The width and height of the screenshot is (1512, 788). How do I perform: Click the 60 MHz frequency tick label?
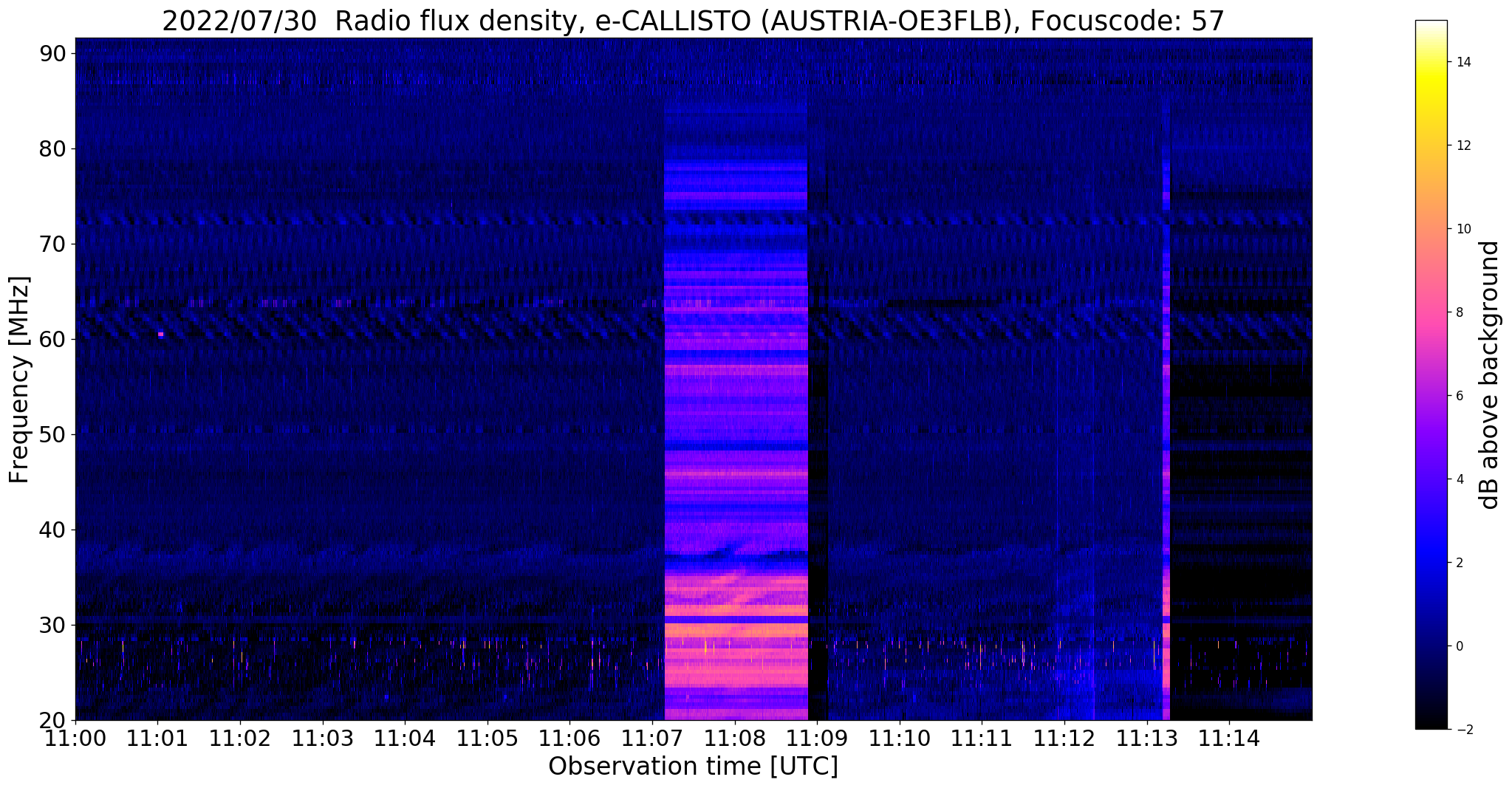point(52,339)
